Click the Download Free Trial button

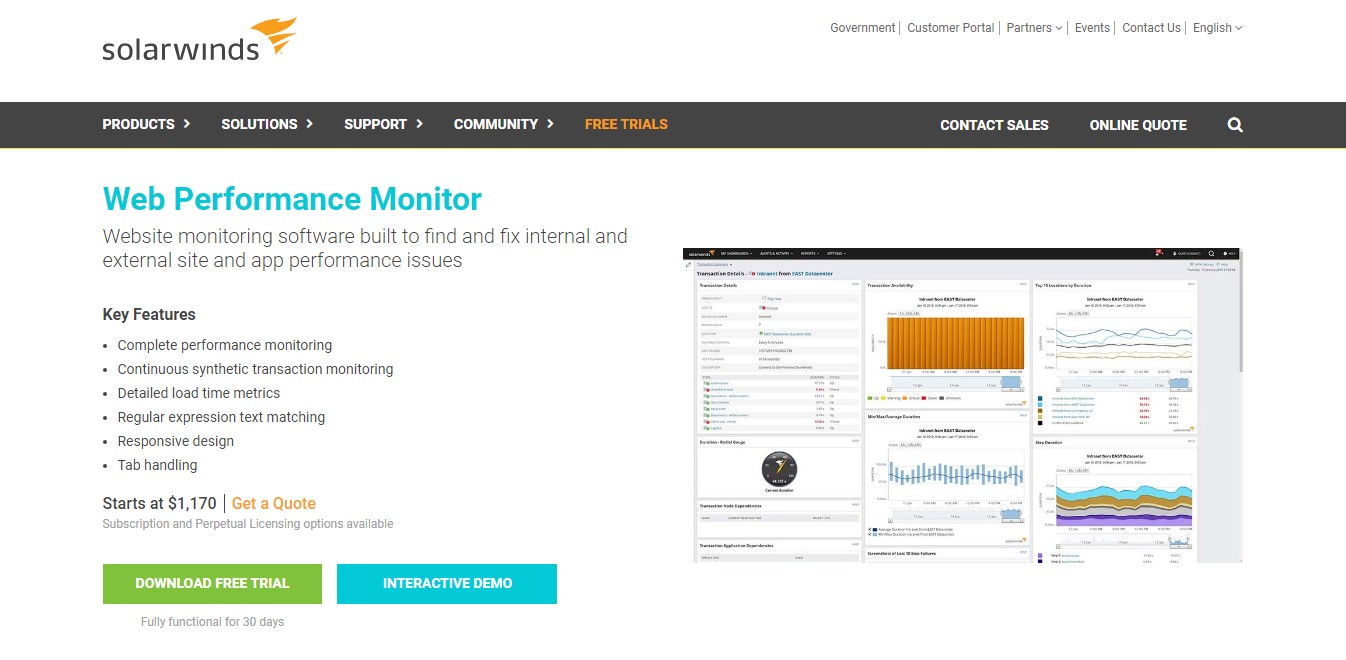click(x=212, y=583)
